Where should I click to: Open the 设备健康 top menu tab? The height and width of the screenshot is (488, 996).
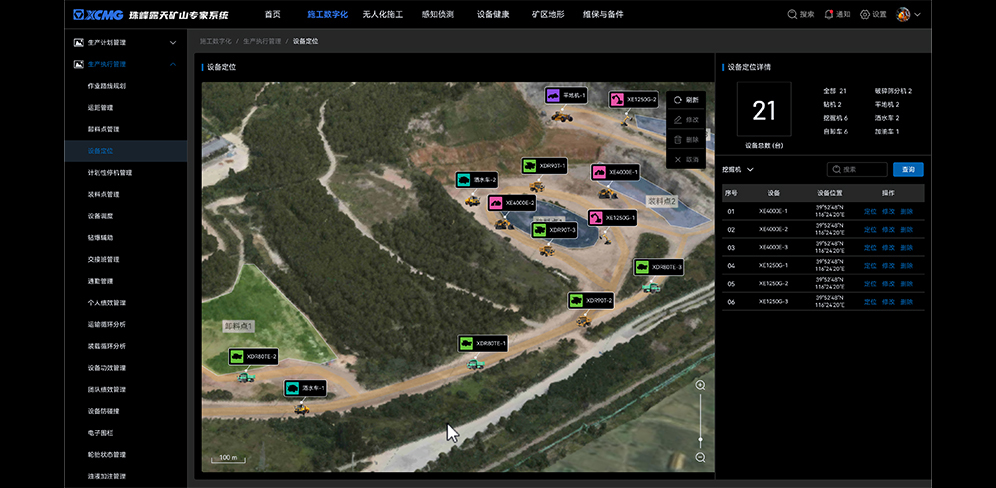493,14
